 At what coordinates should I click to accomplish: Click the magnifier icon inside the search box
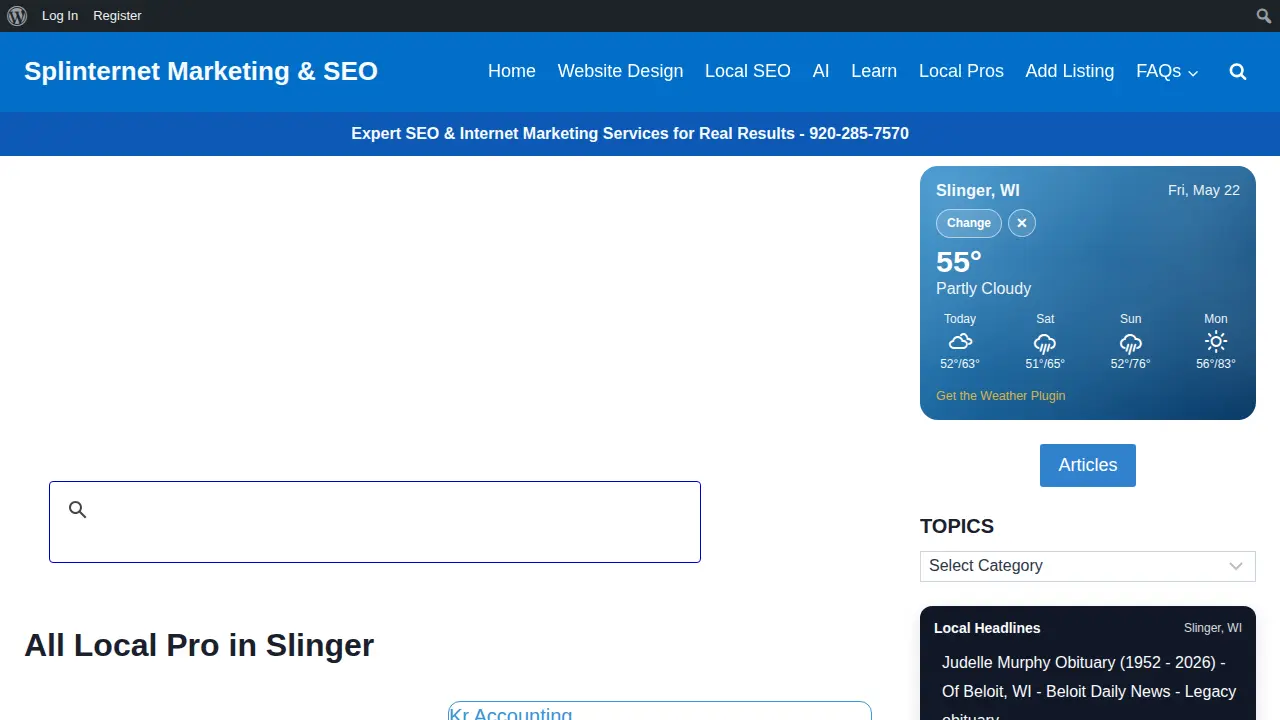point(78,510)
